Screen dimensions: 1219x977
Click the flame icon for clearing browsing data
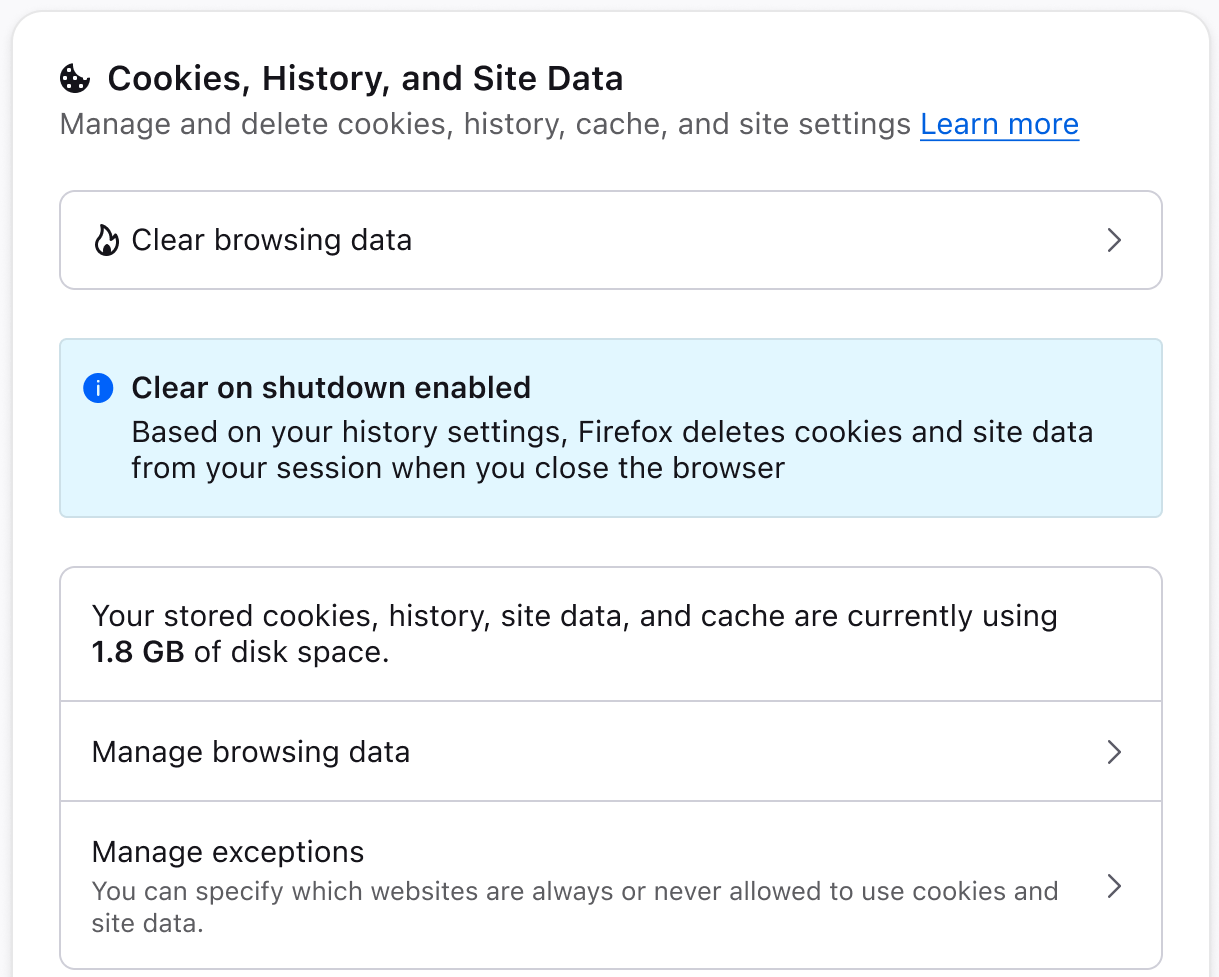pos(106,241)
